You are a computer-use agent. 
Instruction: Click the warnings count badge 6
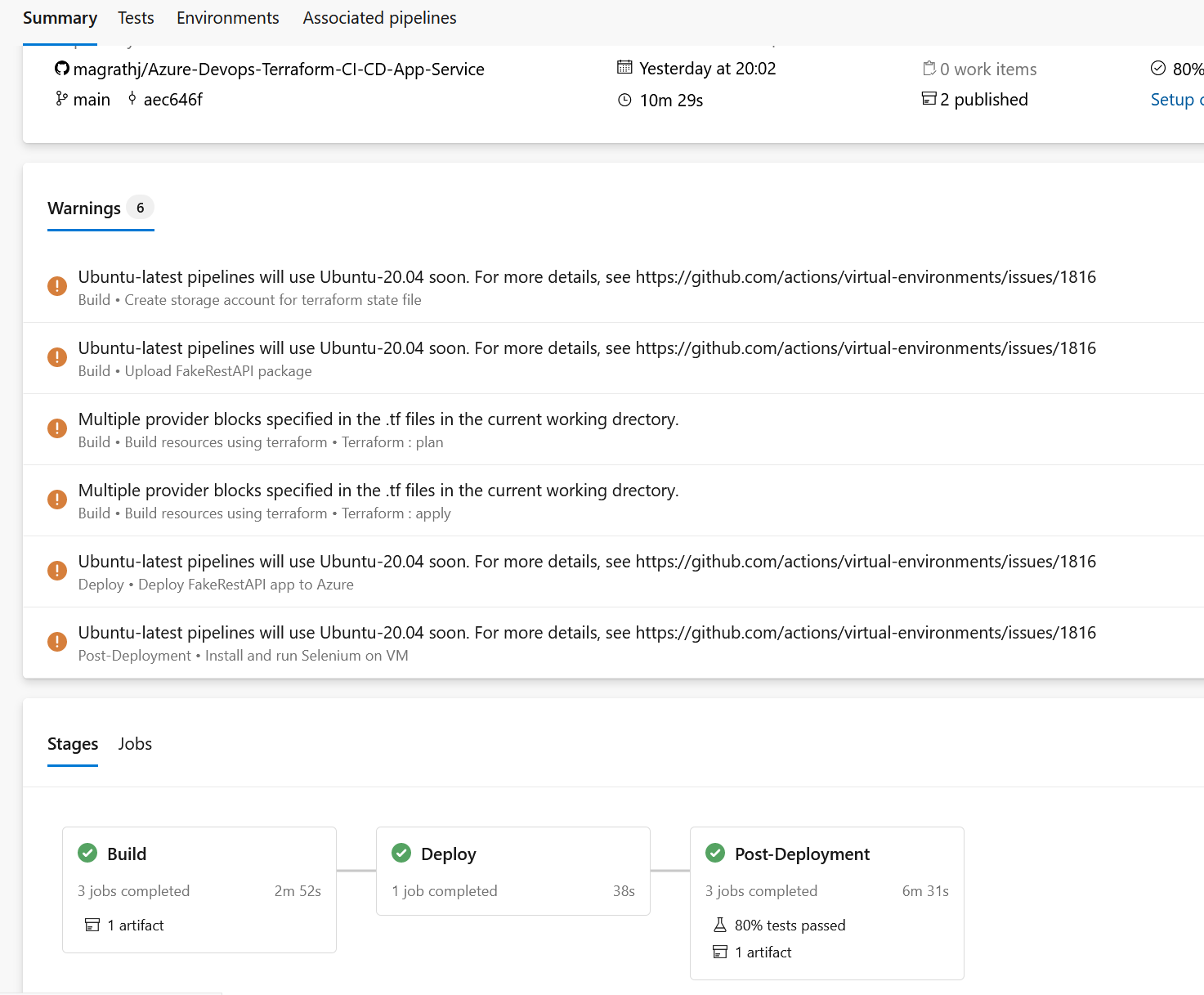tap(141, 208)
